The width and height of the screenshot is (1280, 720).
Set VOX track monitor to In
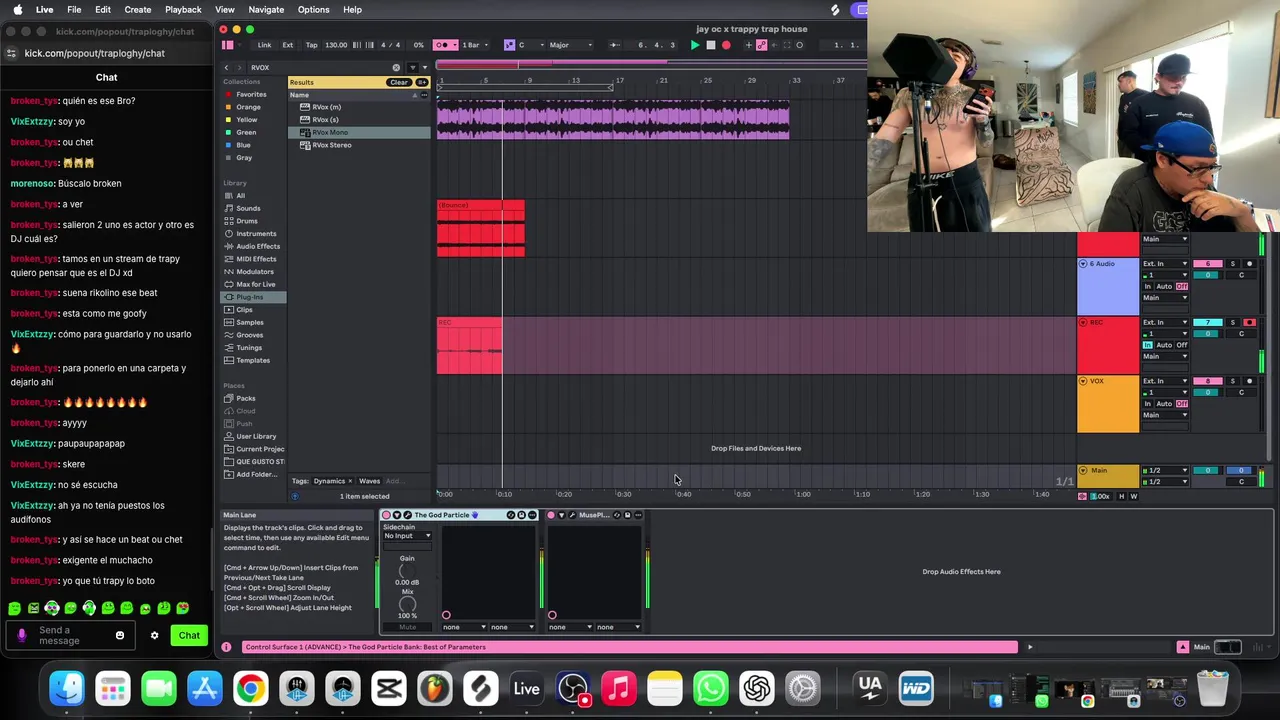(x=1148, y=404)
